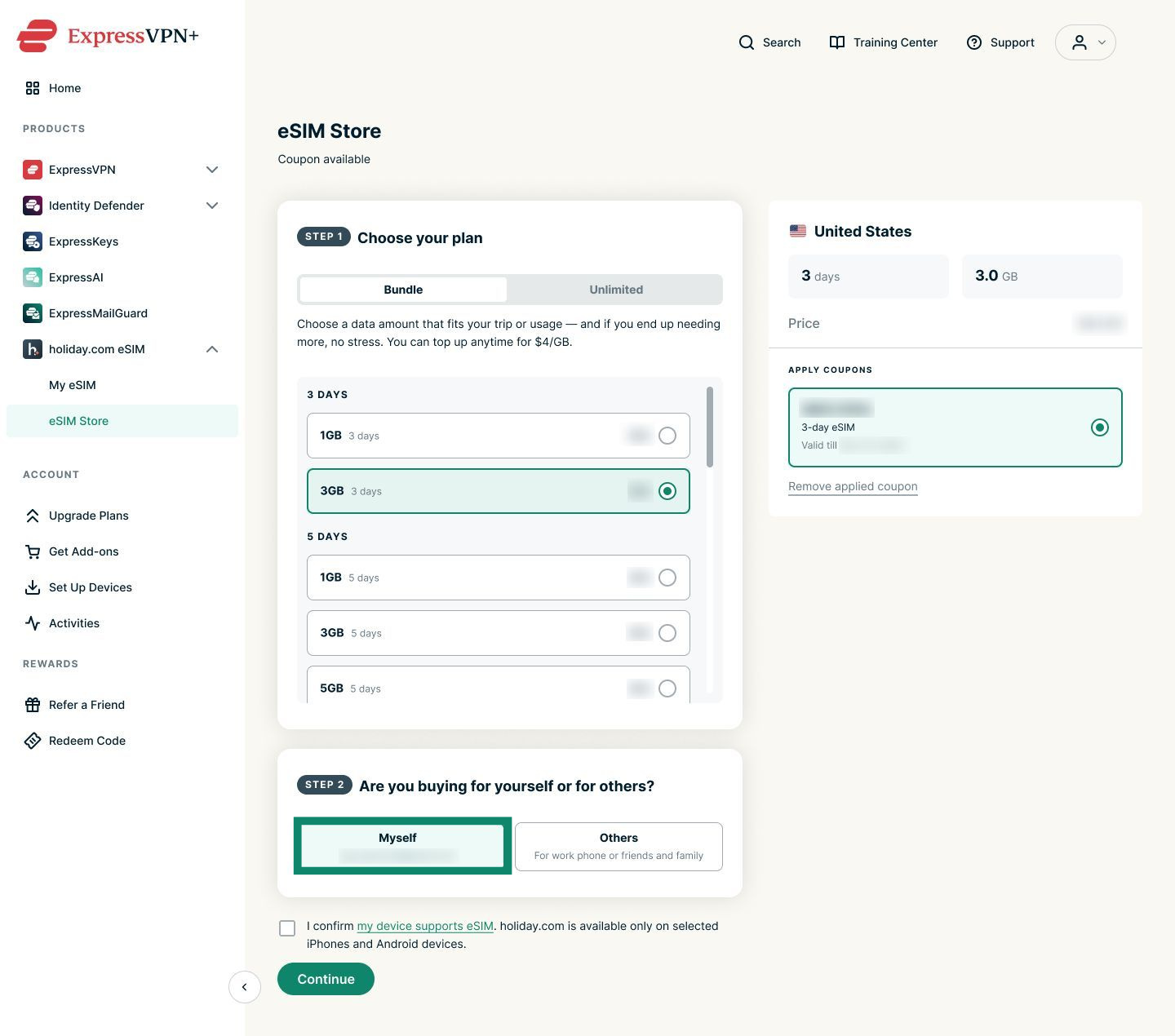Viewport: 1175px width, 1036px height.
Task: Open the user account dropdown
Action: coord(1085,42)
